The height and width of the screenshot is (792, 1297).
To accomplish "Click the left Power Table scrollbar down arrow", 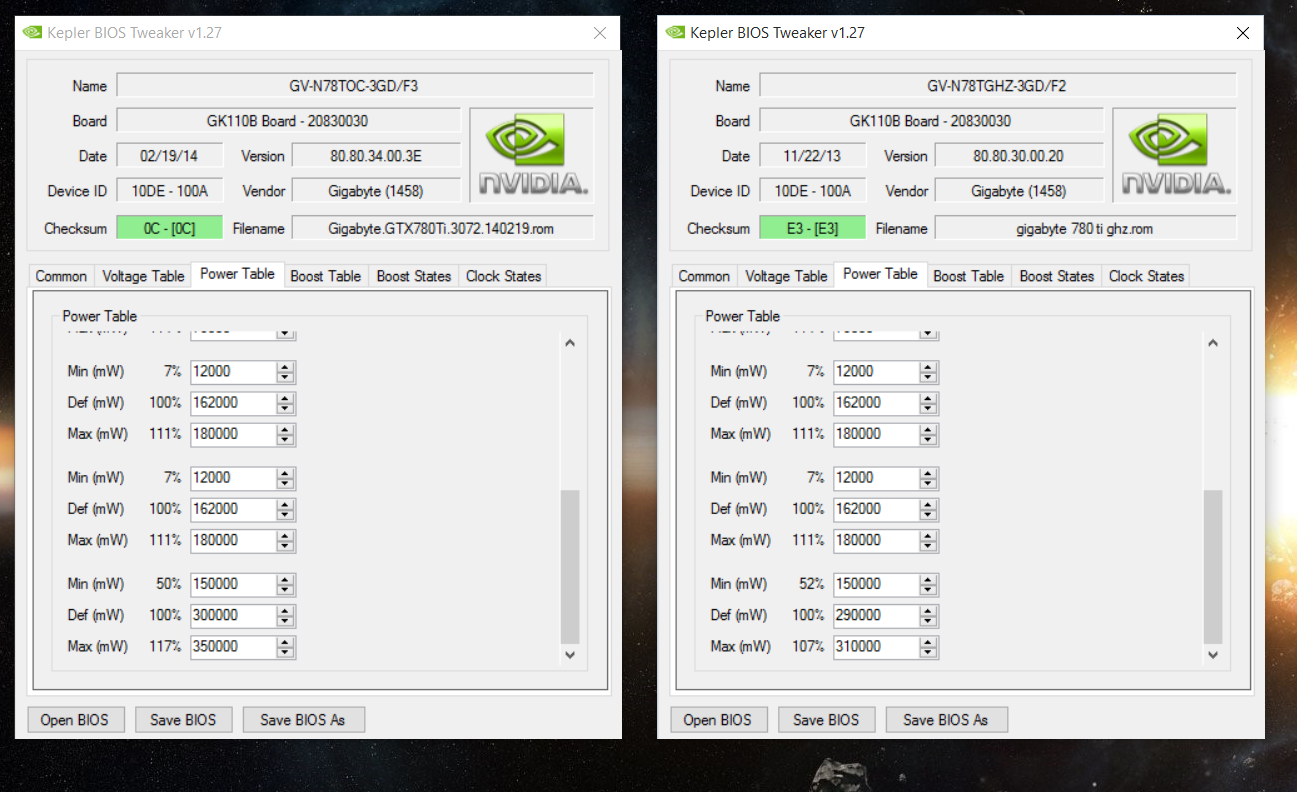I will [570, 655].
